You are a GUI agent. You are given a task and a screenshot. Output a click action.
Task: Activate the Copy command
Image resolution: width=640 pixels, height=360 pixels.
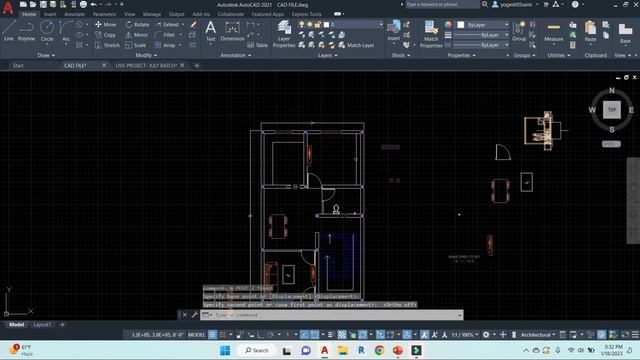(106, 35)
